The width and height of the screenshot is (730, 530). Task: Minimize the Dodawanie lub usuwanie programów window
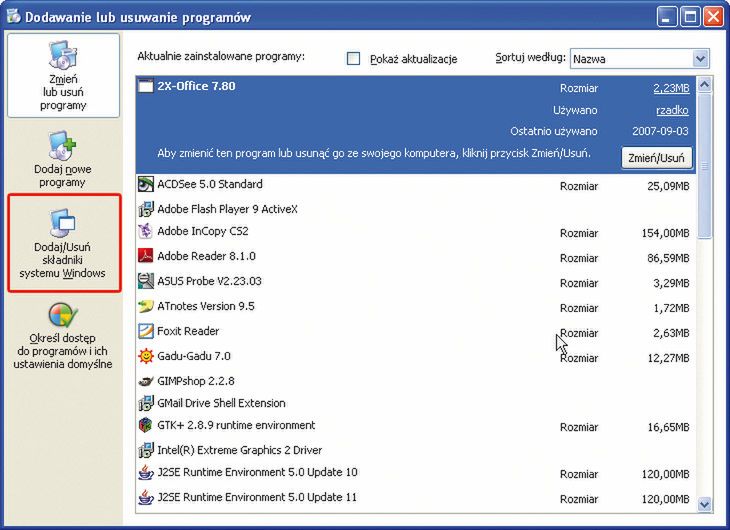click(667, 17)
